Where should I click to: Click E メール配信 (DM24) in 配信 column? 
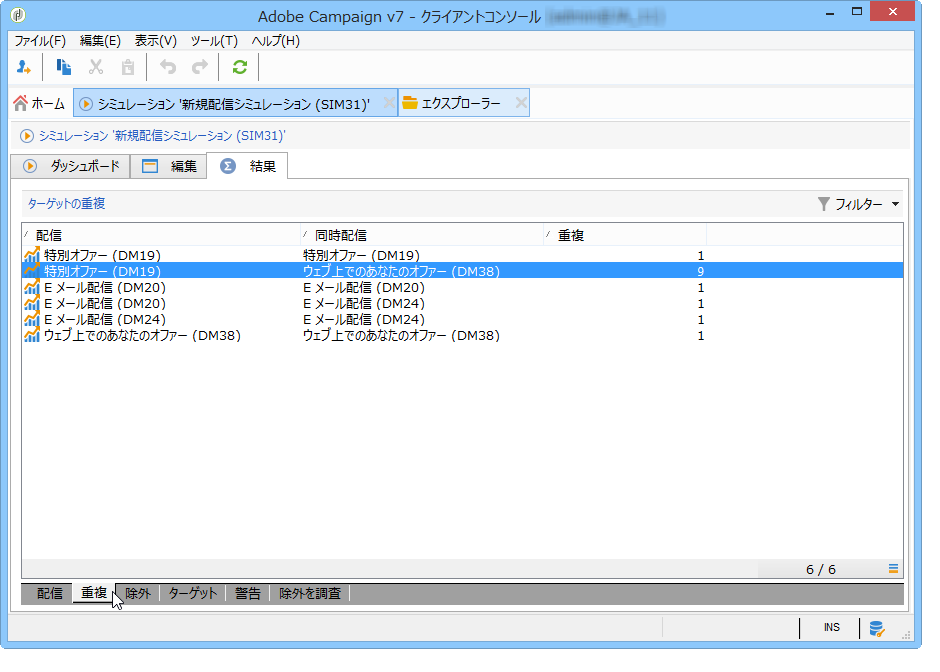click(x=105, y=320)
